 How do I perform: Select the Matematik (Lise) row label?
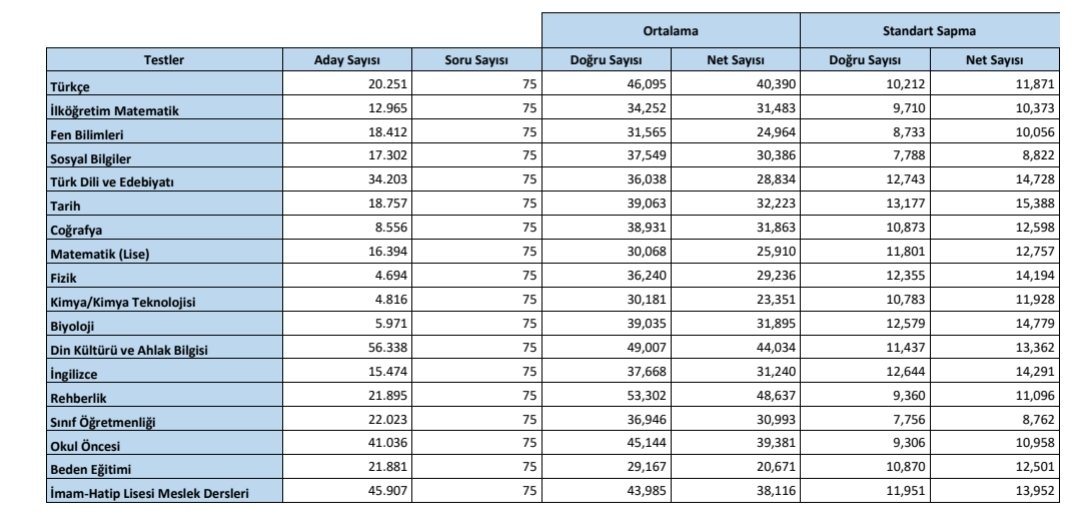click(99, 254)
